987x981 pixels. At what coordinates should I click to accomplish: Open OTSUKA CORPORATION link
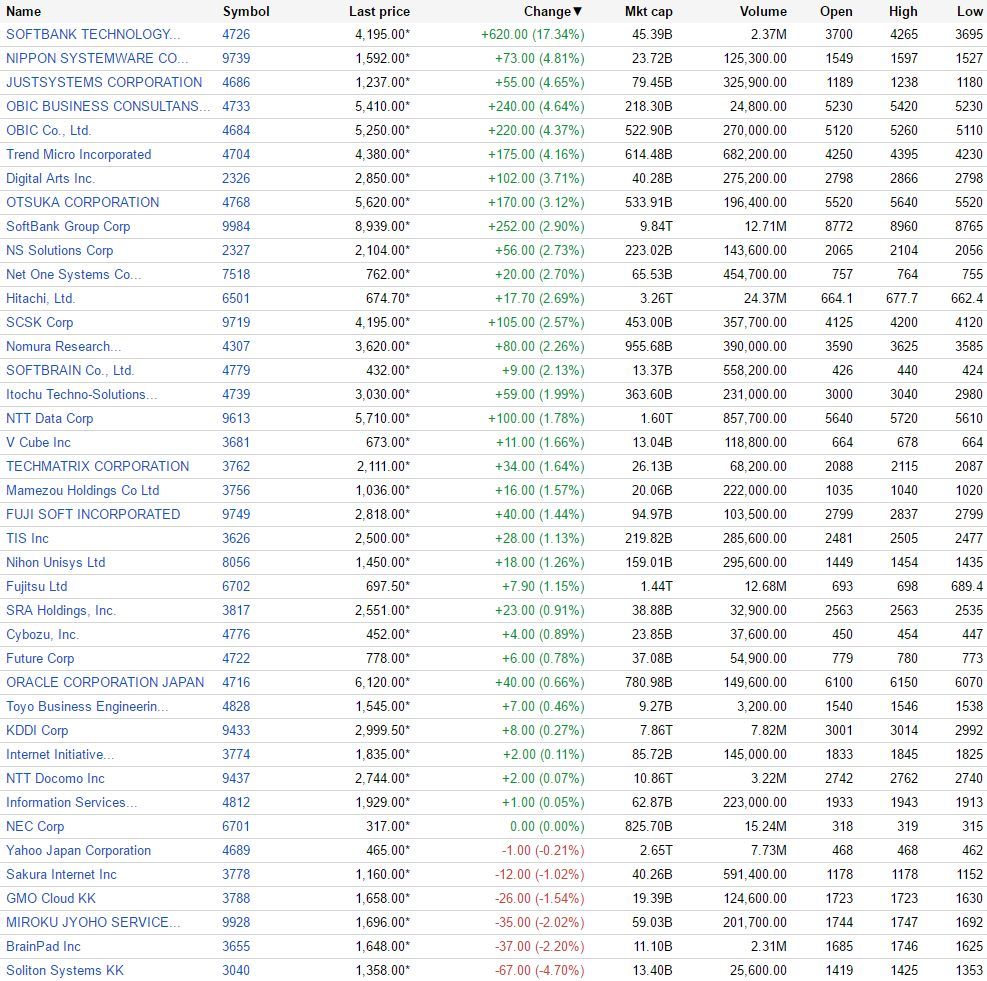[x=82, y=202]
